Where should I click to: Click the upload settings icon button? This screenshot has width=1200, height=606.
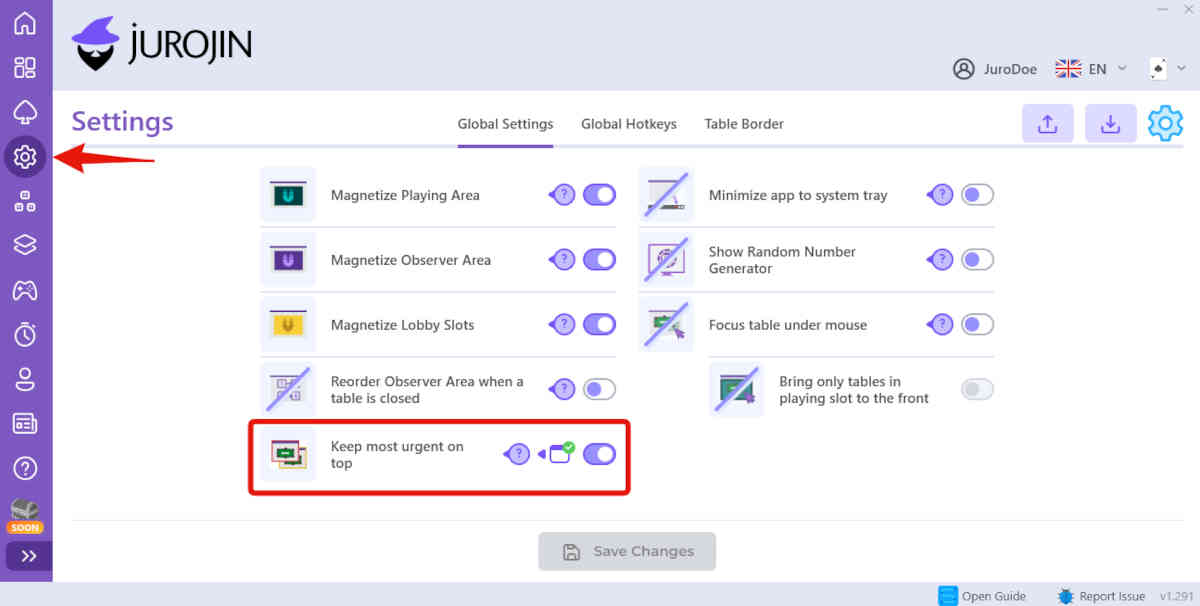(1047, 124)
